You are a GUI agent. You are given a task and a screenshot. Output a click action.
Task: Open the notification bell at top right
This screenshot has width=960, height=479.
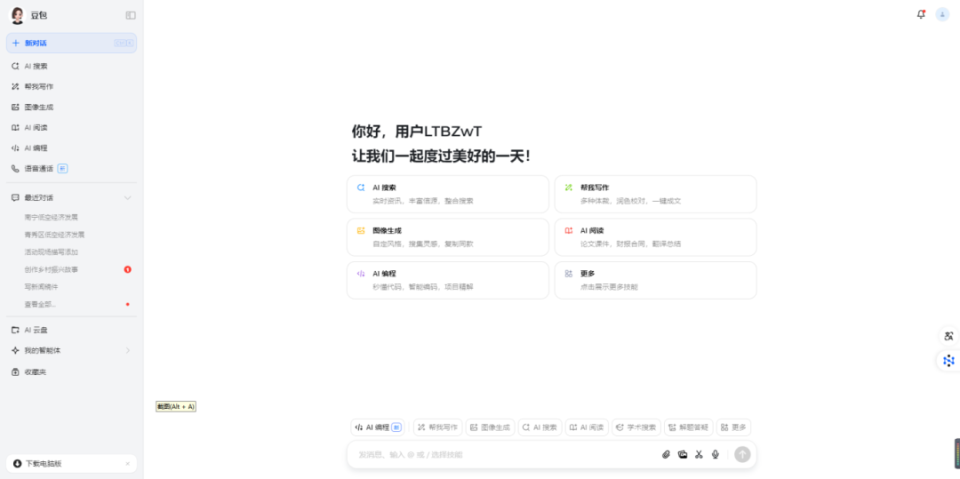pyautogui.click(x=921, y=15)
